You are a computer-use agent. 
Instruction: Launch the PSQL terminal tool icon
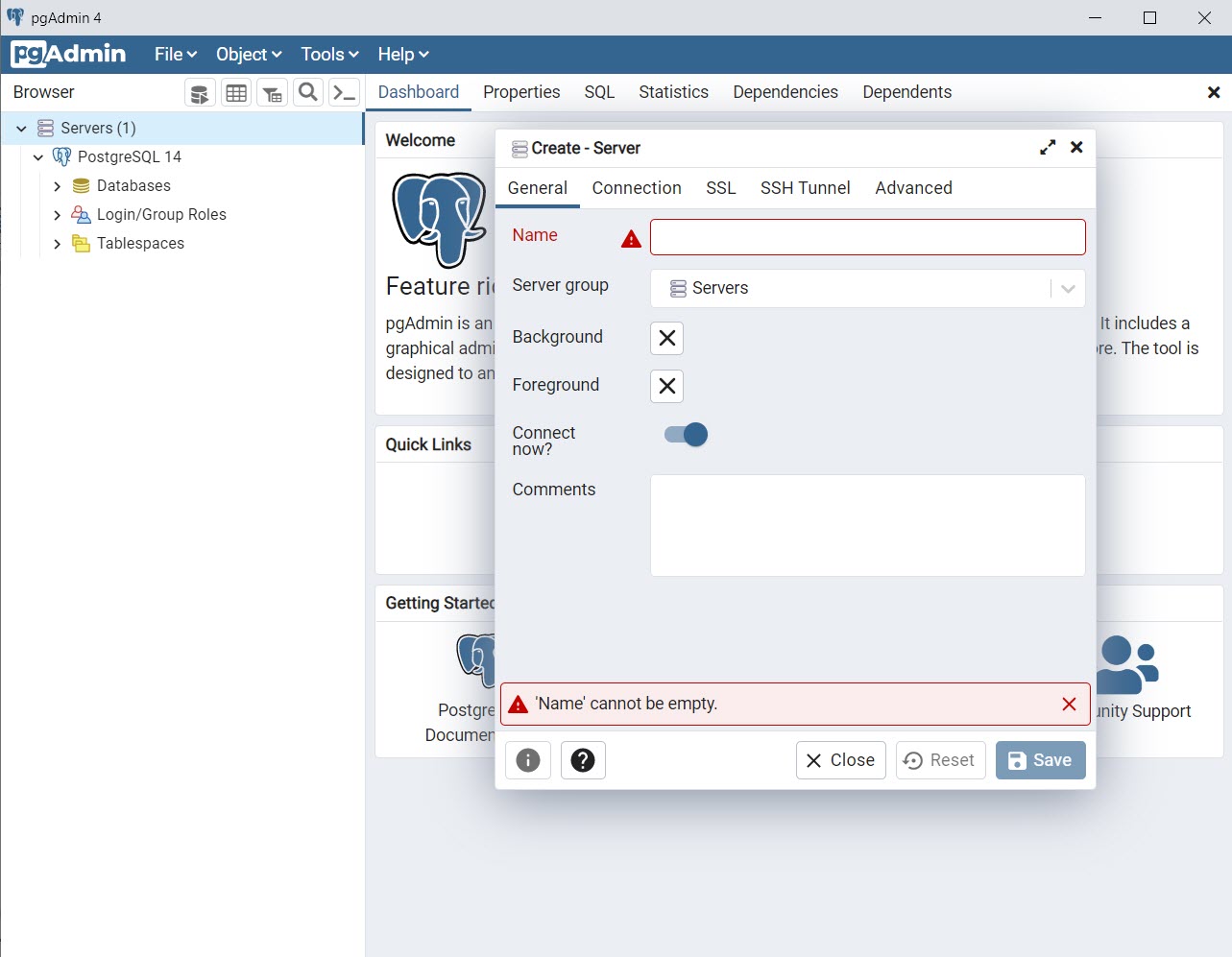tap(344, 93)
